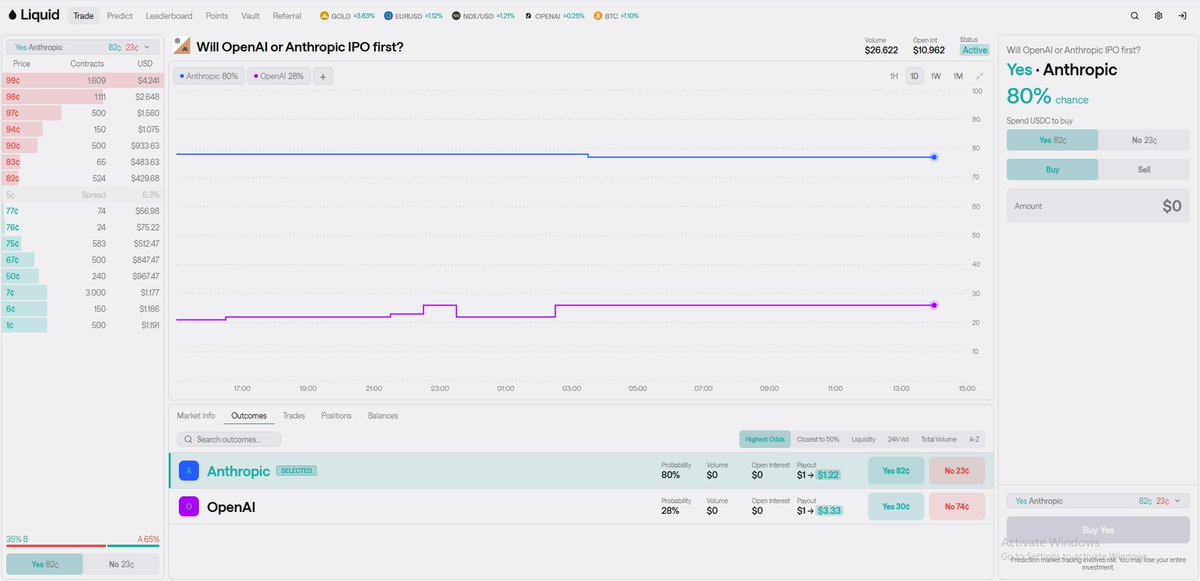The width and height of the screenshot is (1200, 581).
Task: Open the Referral nav tab
Action: pos(287,16)
